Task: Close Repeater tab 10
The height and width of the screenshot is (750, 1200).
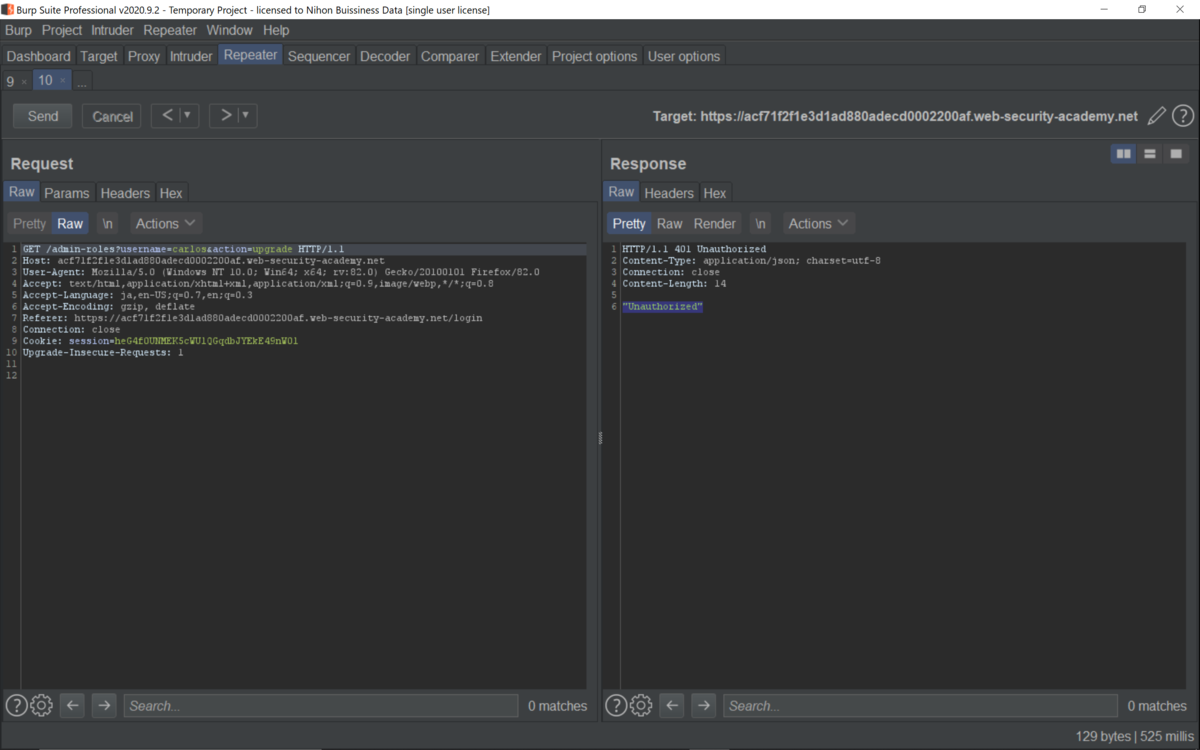Action: click(62, 80)
